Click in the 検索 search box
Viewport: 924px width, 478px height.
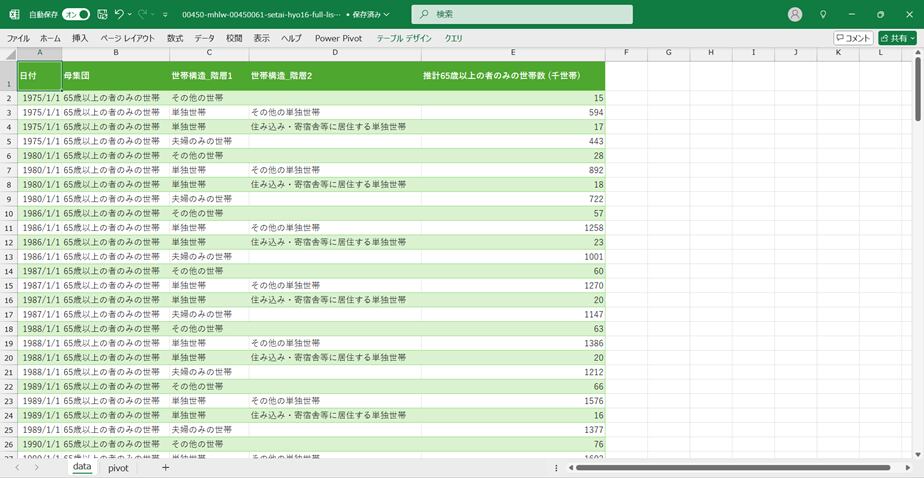click(x=522, y=15)
